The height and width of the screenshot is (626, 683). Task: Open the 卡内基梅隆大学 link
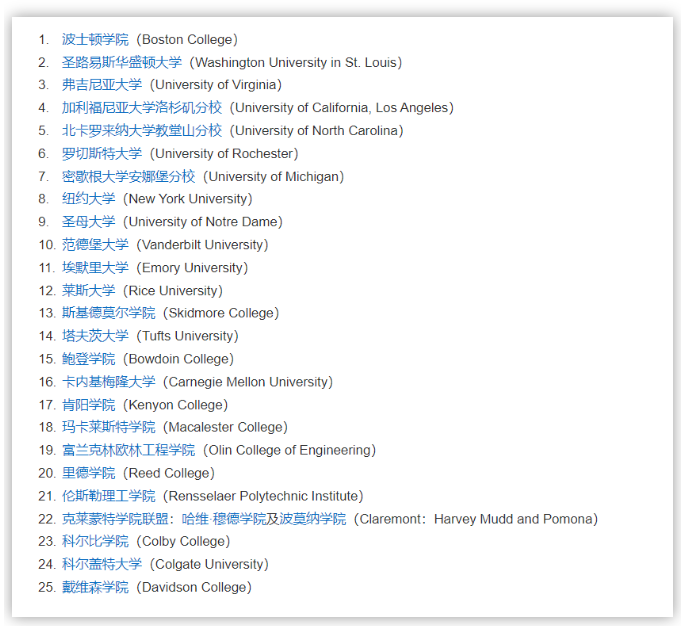point(108,382)
